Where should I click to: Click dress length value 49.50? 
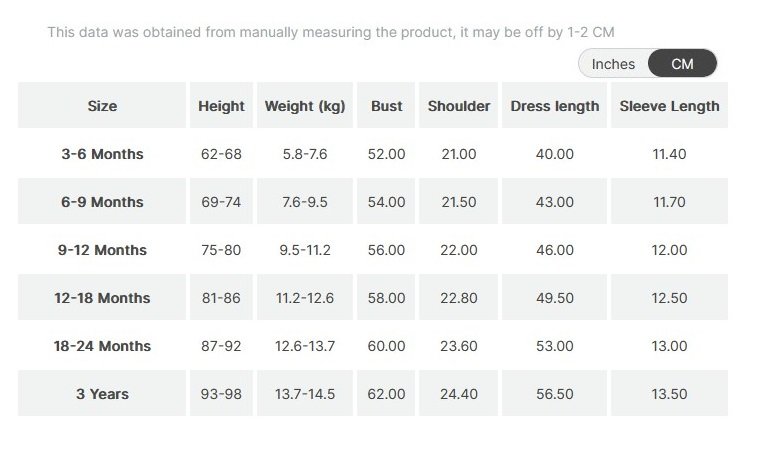click(555, 298)
